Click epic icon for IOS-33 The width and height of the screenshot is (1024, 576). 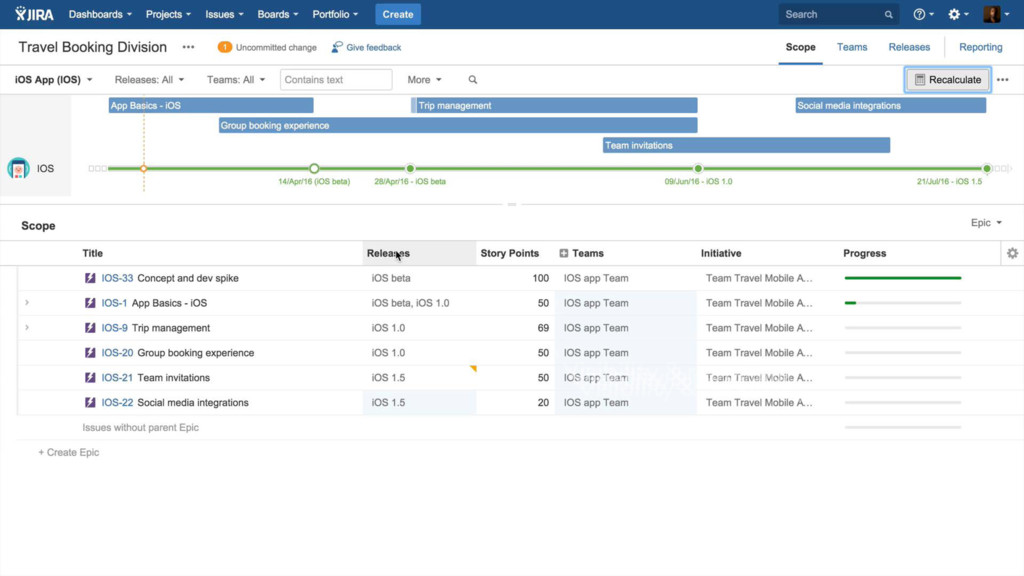90,278
